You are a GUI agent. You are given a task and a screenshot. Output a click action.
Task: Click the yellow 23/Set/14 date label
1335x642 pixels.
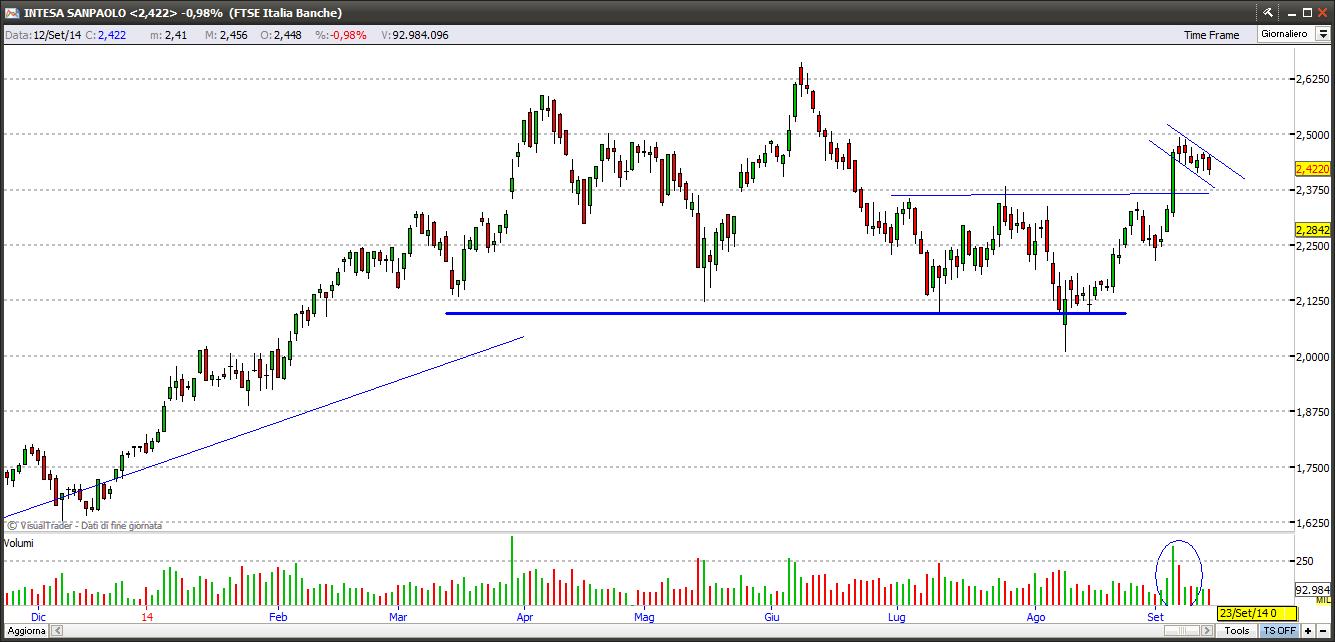click(x=1257, y=613)
